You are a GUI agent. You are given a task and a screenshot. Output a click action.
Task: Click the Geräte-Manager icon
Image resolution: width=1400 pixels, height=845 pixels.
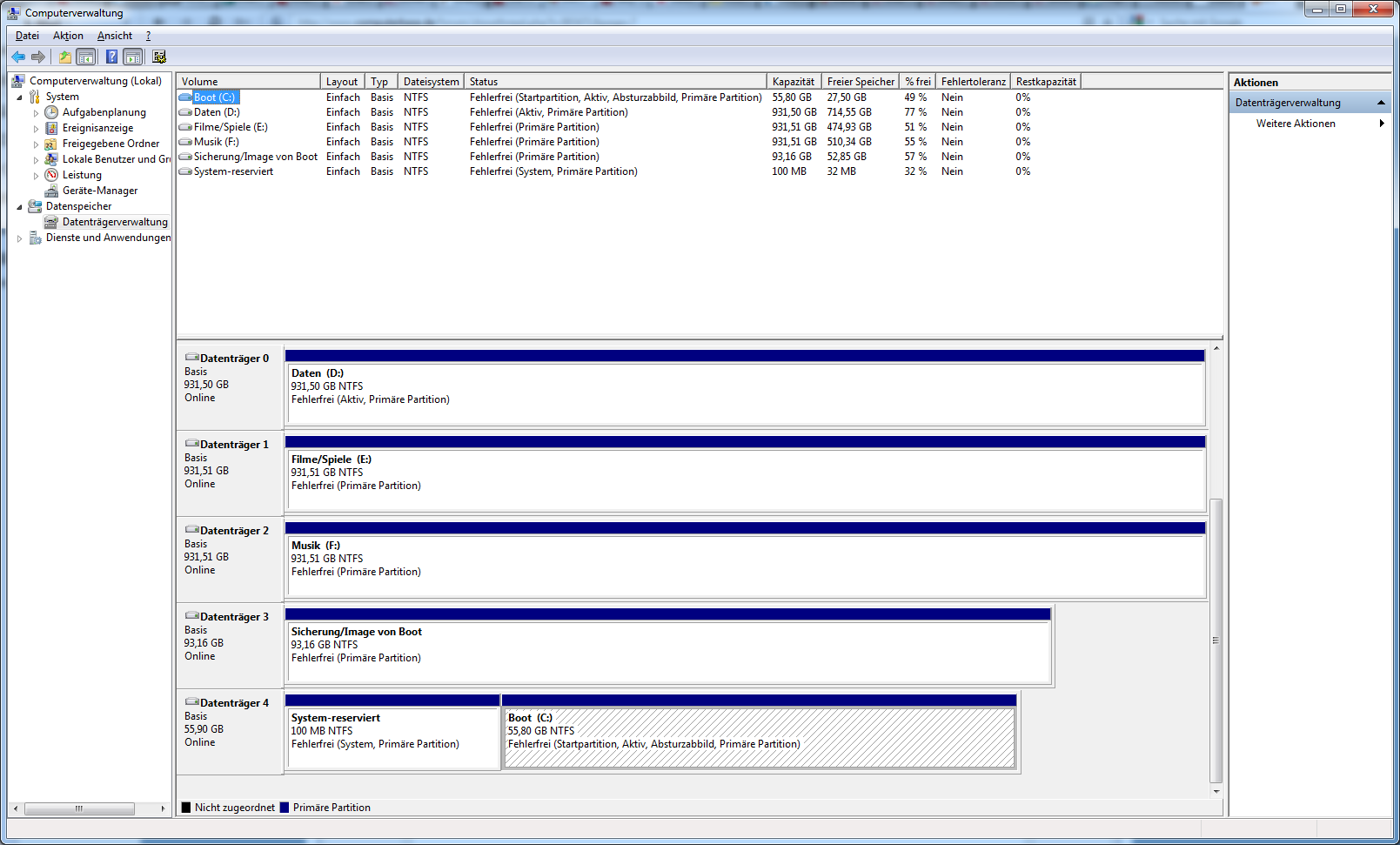click(51, 191)
